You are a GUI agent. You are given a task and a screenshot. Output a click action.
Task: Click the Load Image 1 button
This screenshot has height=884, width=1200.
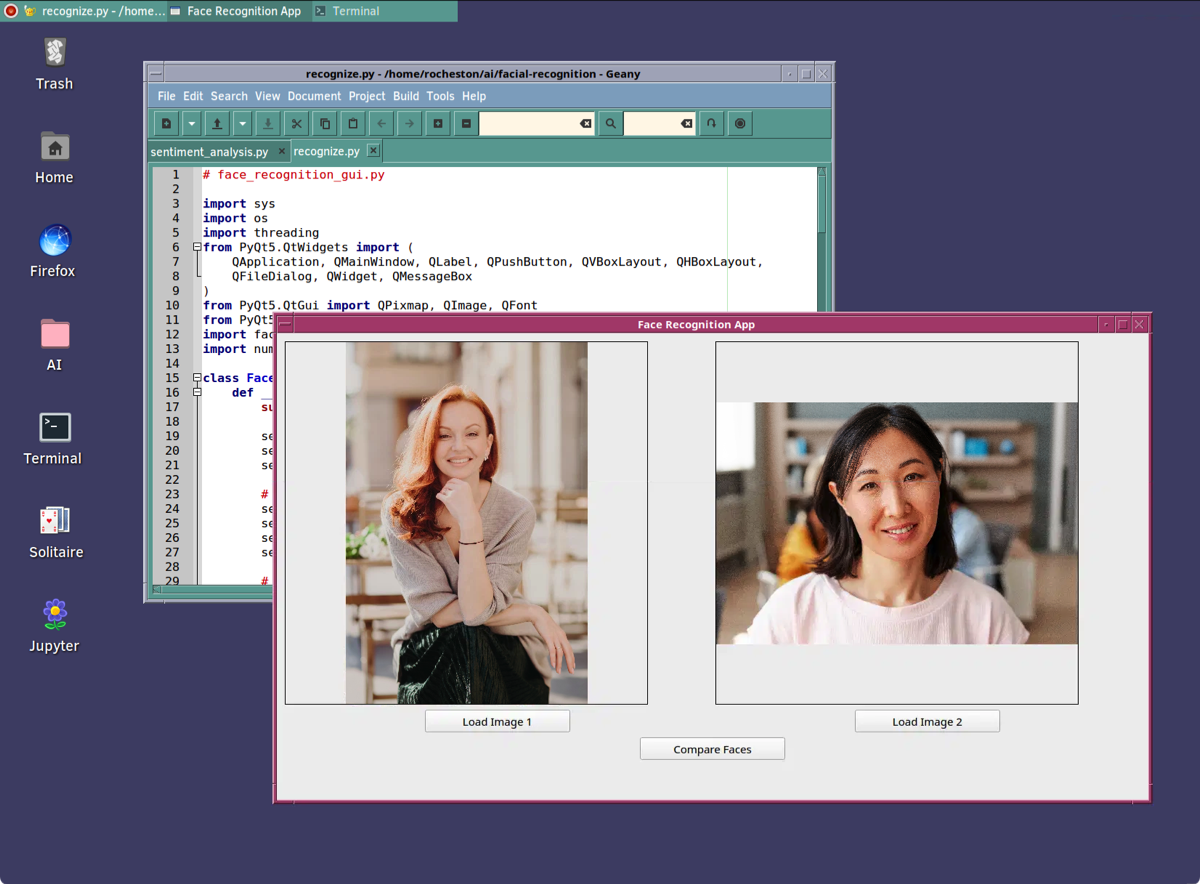(x=497, y=722)
